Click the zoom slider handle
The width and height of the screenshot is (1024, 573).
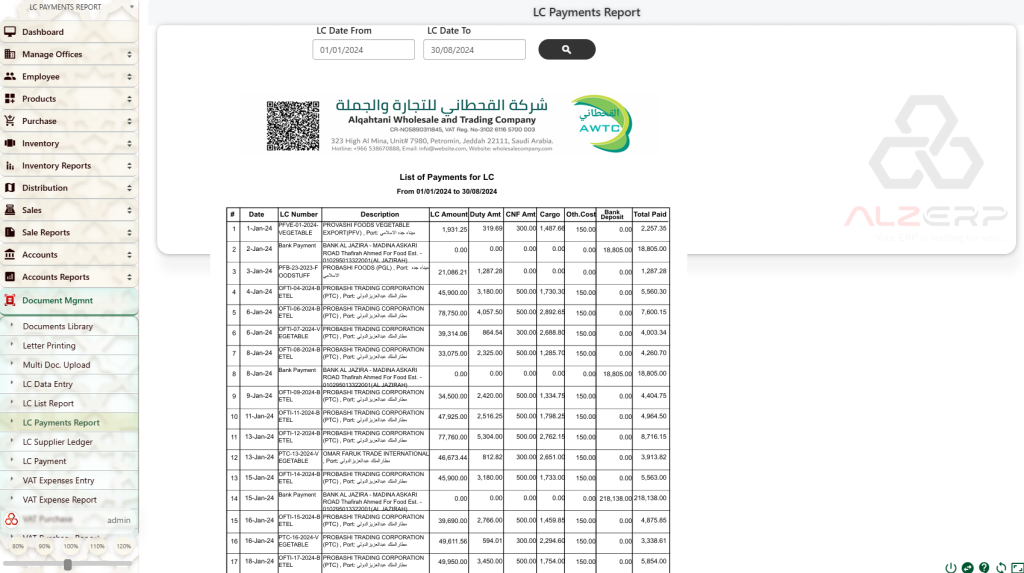[x=67, y=565]
